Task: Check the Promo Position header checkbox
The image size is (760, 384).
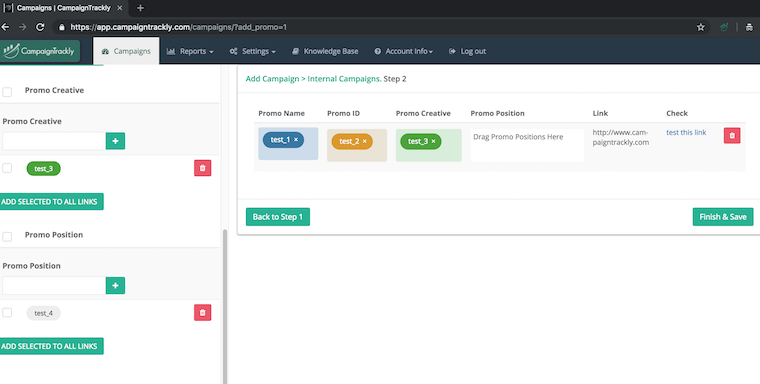Action: (7, 236)
